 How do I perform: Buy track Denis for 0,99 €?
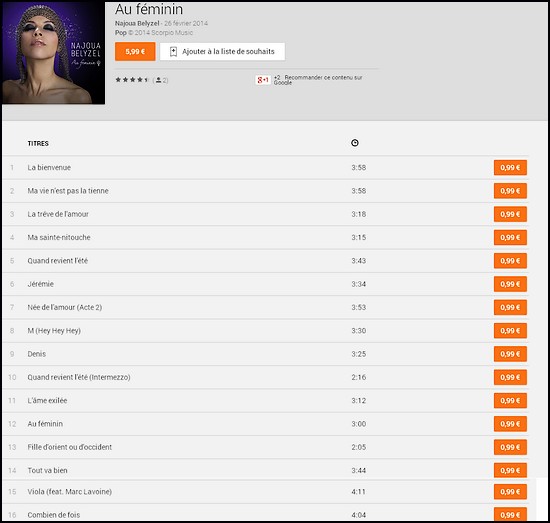point(510,354)
